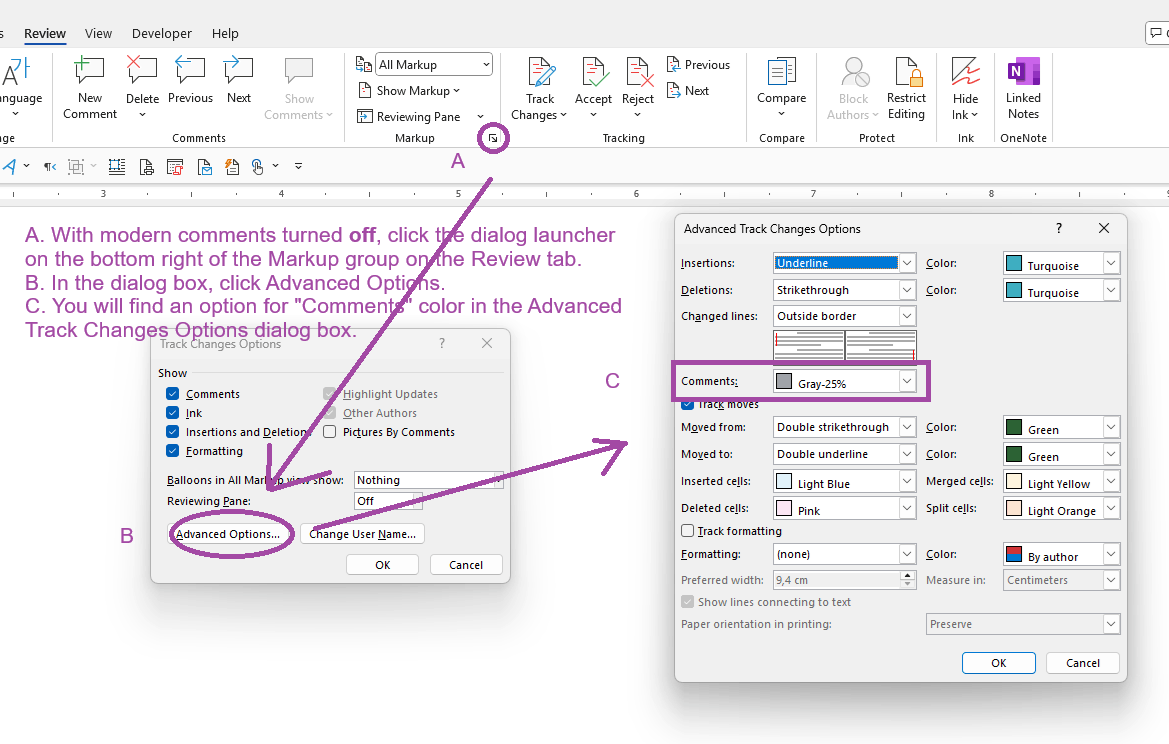Expand the Show Markup menu
The height and width of the screenshot is (744, 1169).
pos(409,90)
